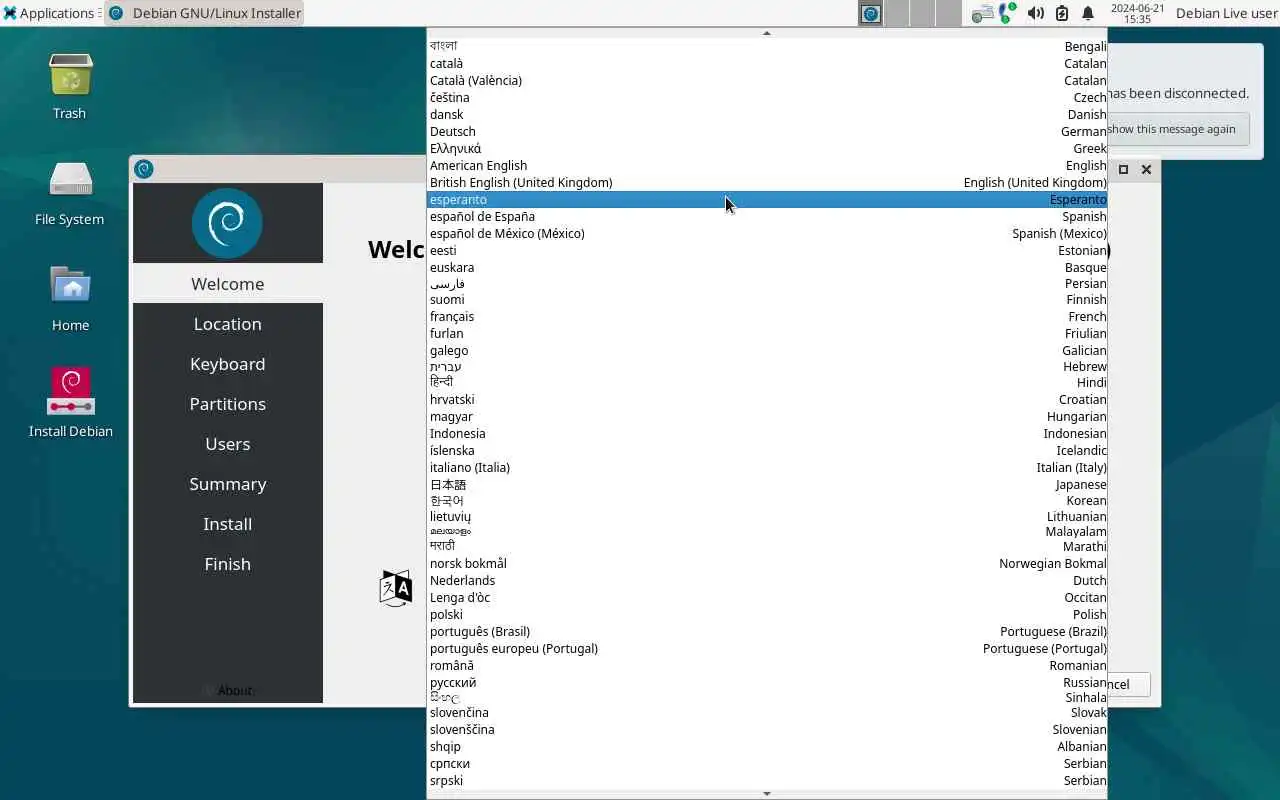Select Nederlands (Dutch) language
The width and height of the screenshot is (1280, 800).
pyautogui.click(x=767, y=580)
